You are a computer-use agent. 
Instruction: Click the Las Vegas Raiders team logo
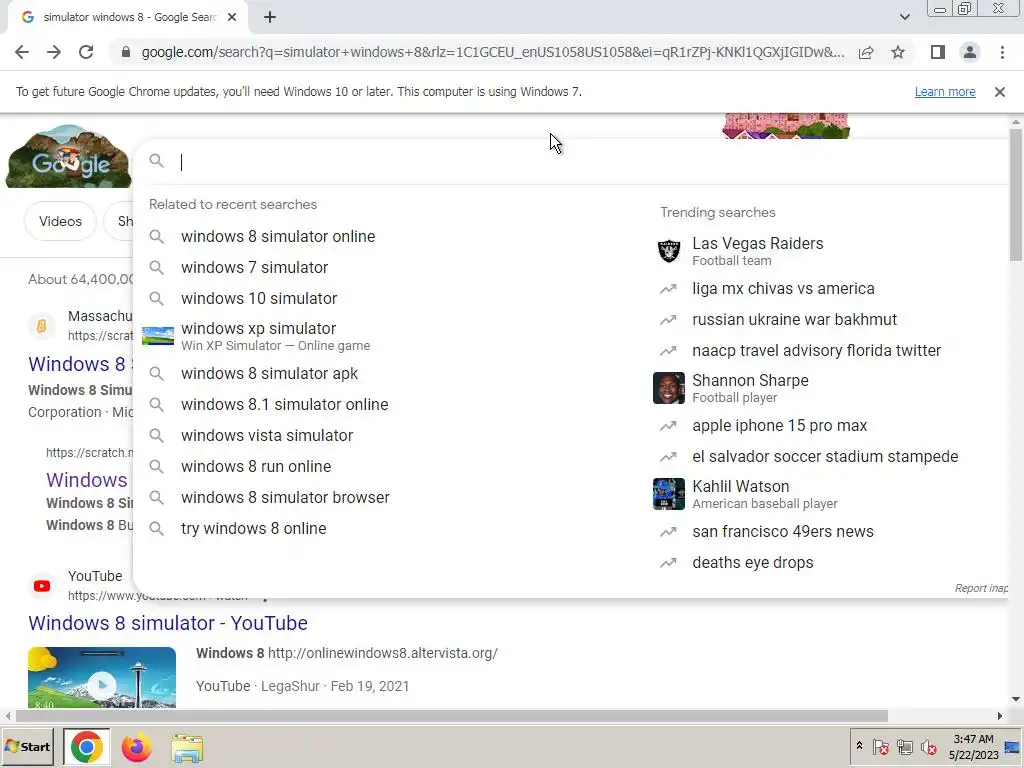tap(669, 251)
